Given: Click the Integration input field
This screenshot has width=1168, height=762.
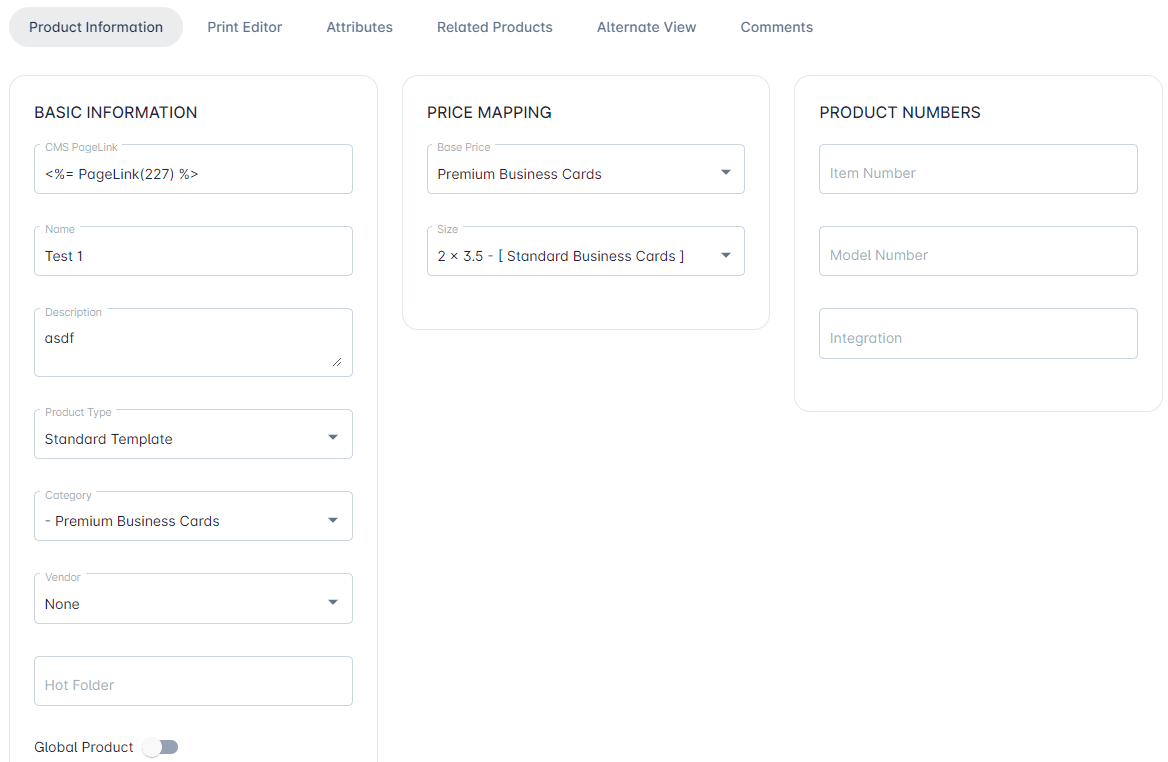Looking at the screenshot, I should tap(977, 337).
